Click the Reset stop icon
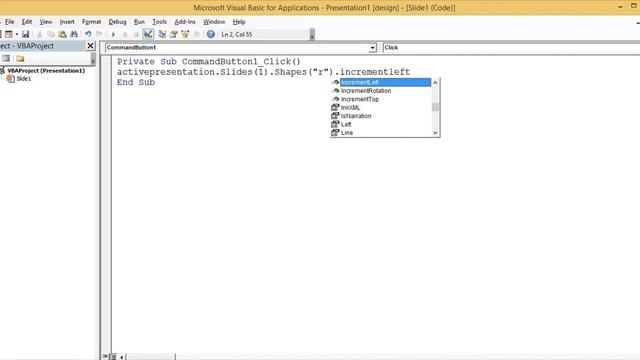Screen dimensions: 640x360 [136, 34]
